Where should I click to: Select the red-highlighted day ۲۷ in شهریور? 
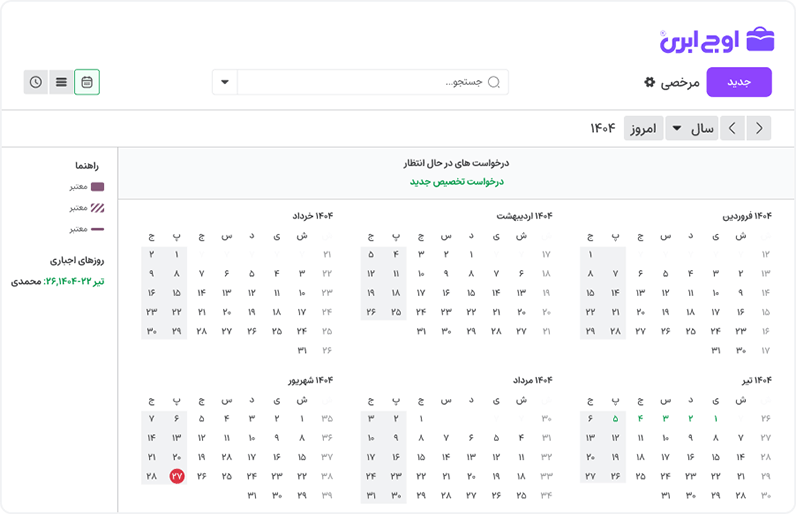177,476
